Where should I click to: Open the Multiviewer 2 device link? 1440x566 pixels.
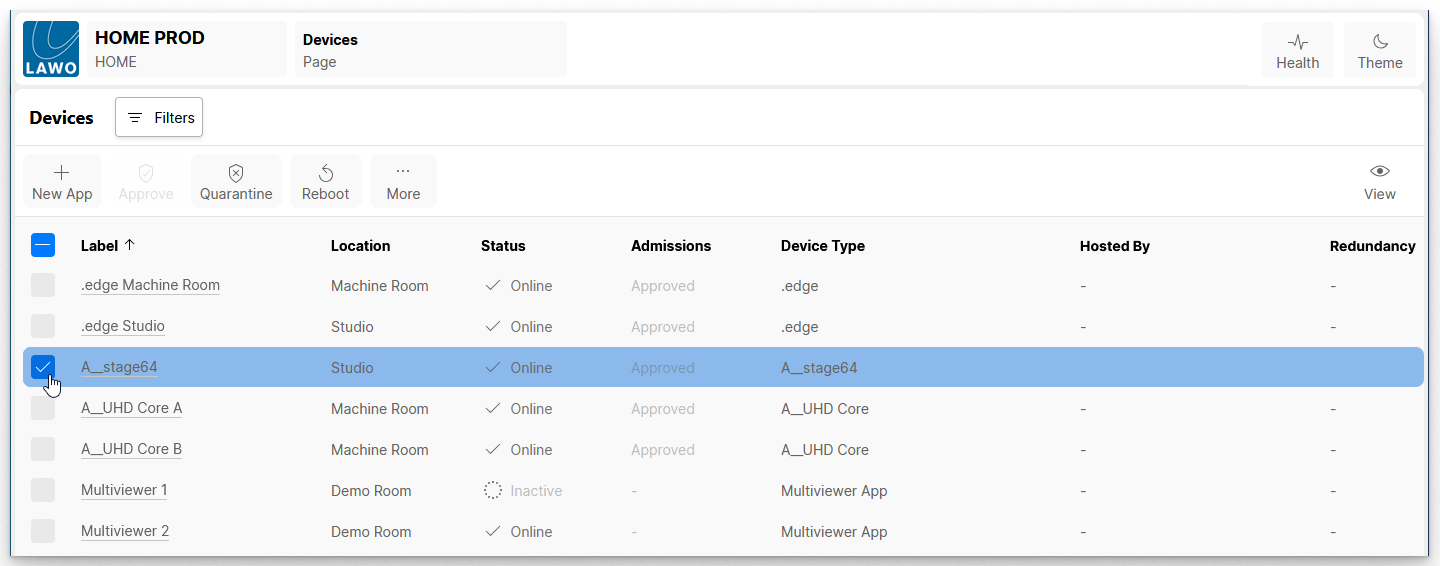pos(125,531)
